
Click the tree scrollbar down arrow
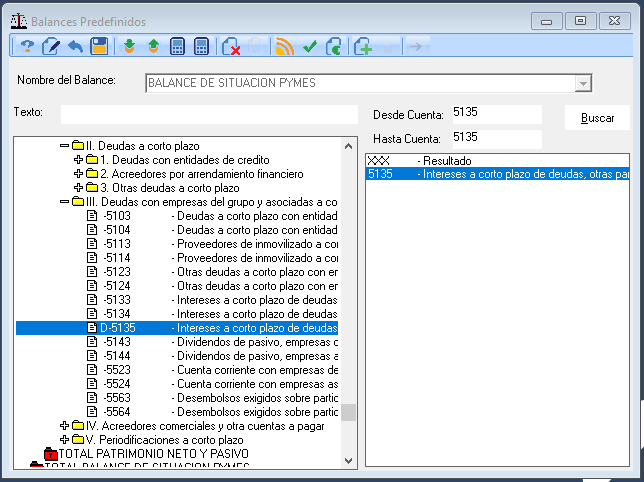coord(348,461)
